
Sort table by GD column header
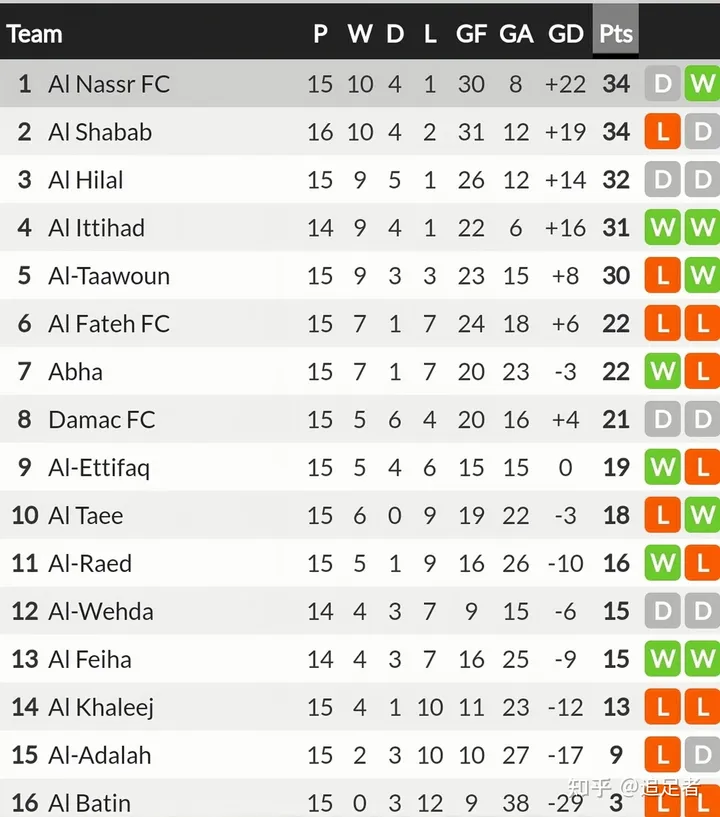pyautogui.click(x=566, y=34)
